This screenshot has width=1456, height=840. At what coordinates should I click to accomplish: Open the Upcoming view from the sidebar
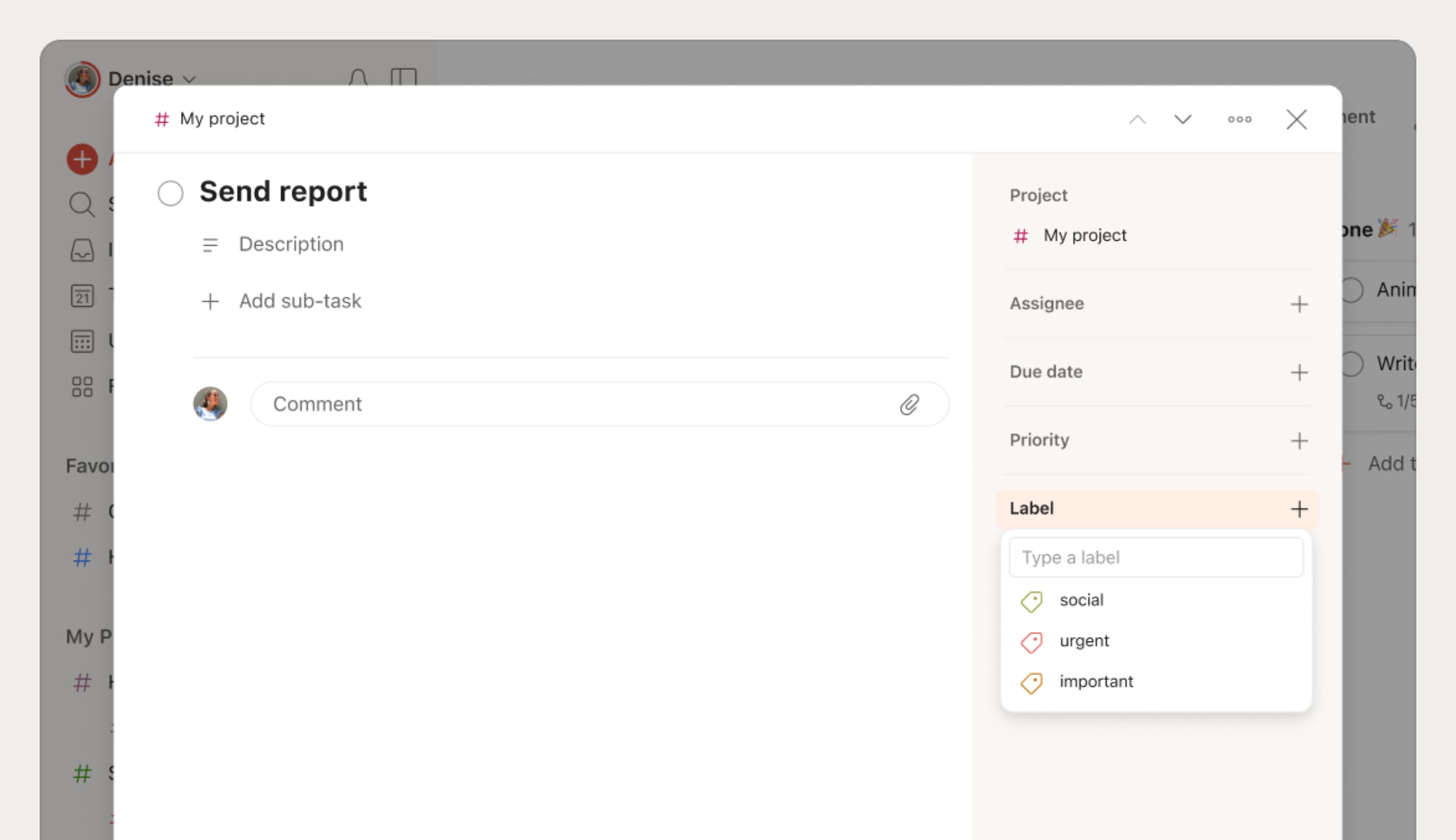click(83, 342)
